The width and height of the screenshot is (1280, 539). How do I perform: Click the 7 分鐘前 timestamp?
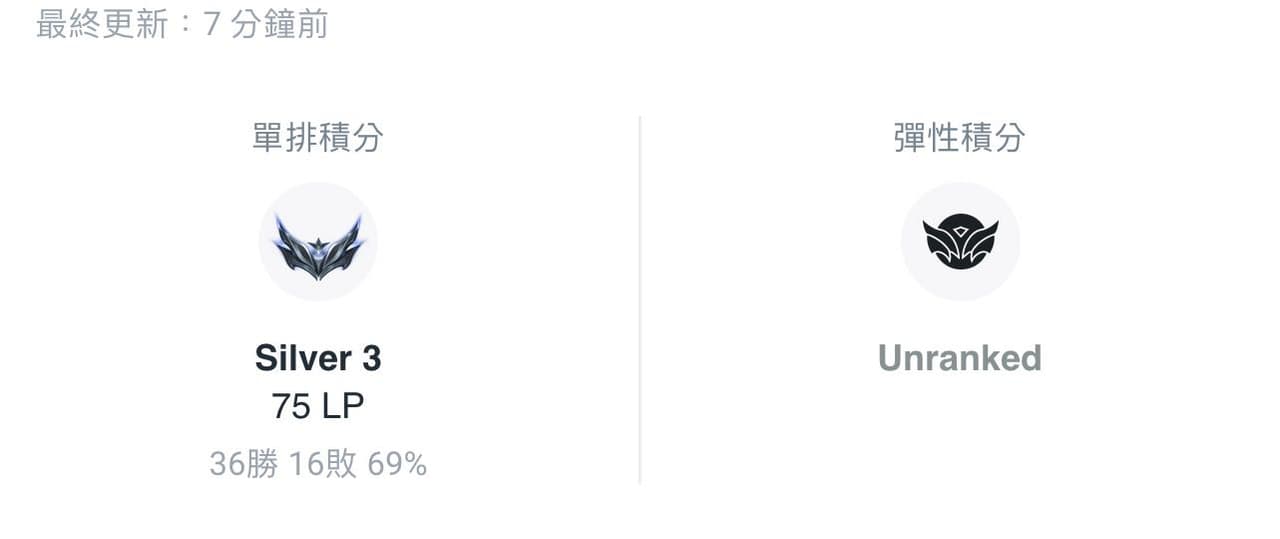[266, 24]
